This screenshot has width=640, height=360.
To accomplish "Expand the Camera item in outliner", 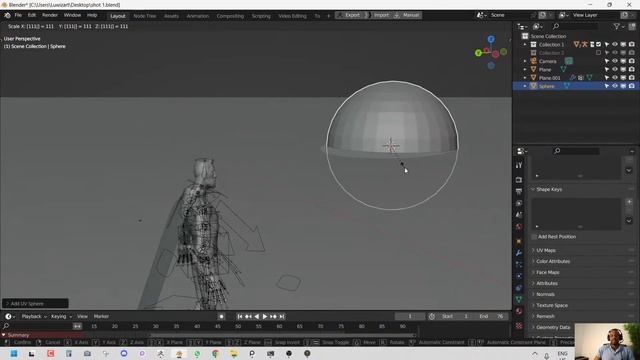I will tap(525, 61).
